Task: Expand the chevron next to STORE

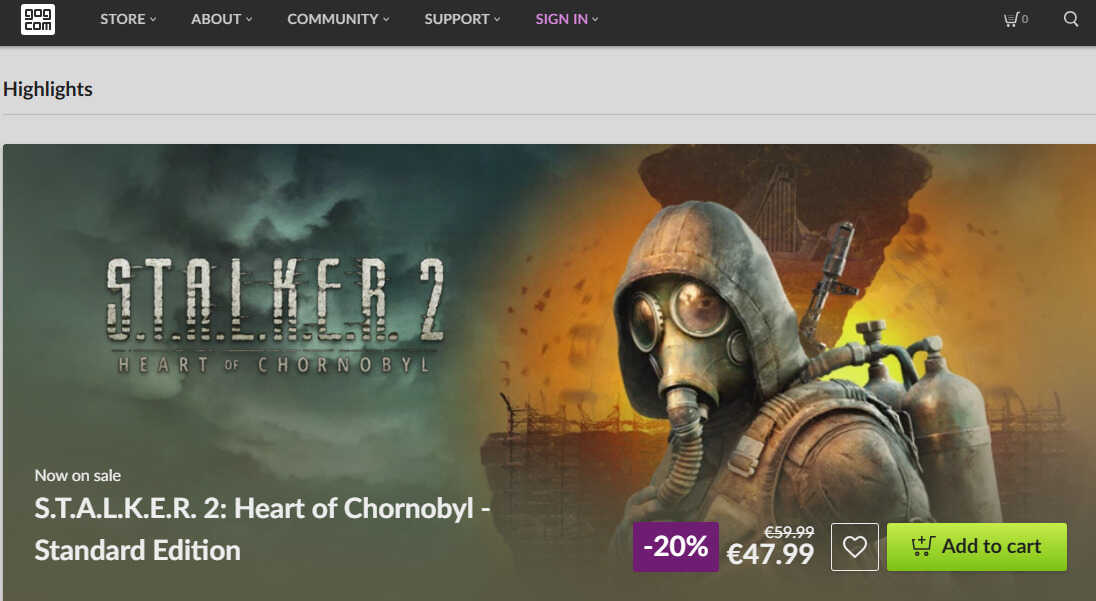Action: pyautogui.click(x=153, y=20)
